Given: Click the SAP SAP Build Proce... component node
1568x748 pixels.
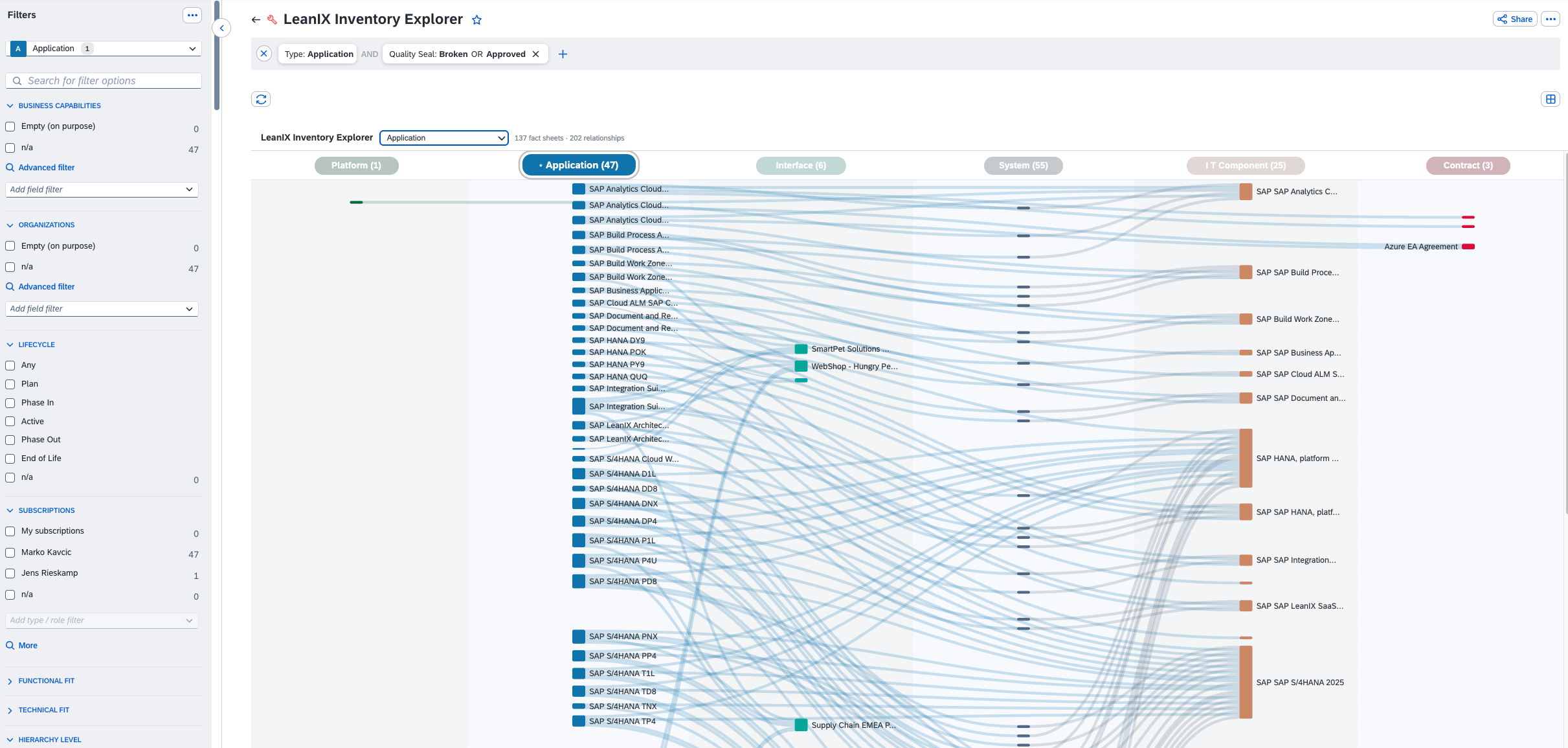Looking at the screenshot, I should coord(1246,272).
